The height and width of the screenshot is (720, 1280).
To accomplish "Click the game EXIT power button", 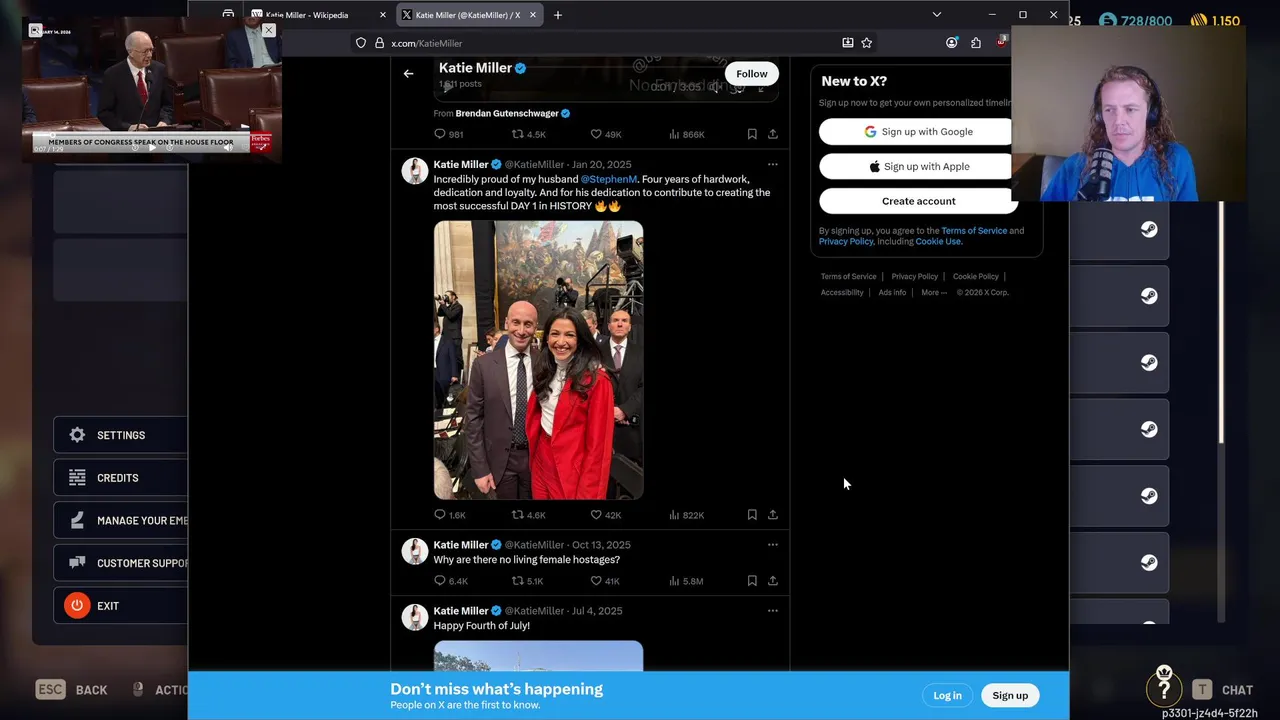I will click(77, 606).
